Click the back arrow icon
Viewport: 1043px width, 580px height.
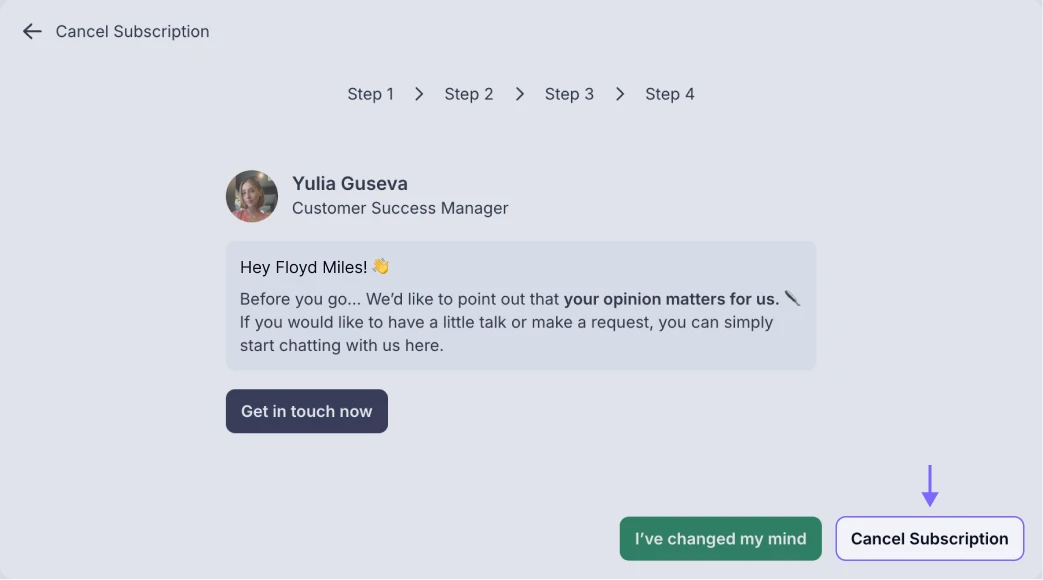(x=32, y=32)
